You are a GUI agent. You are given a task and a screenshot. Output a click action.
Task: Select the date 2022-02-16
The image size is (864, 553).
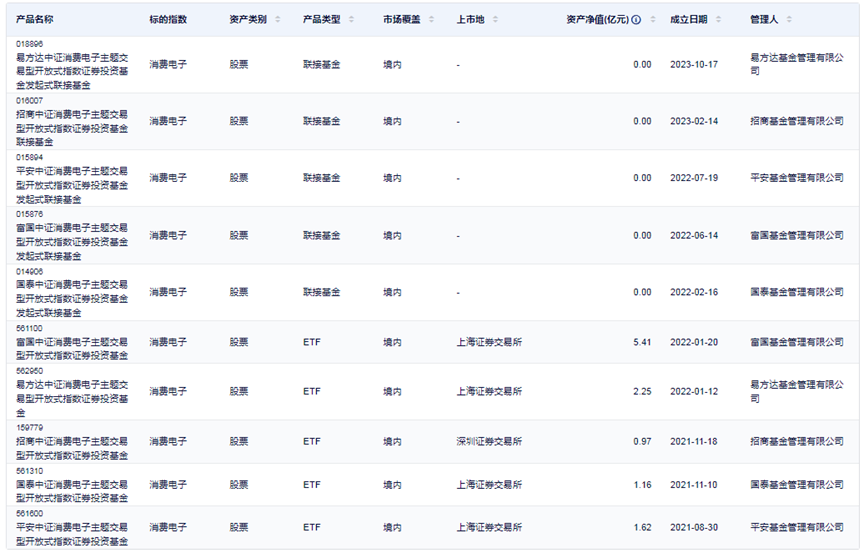pyautogui.click(x=694, y=292)
